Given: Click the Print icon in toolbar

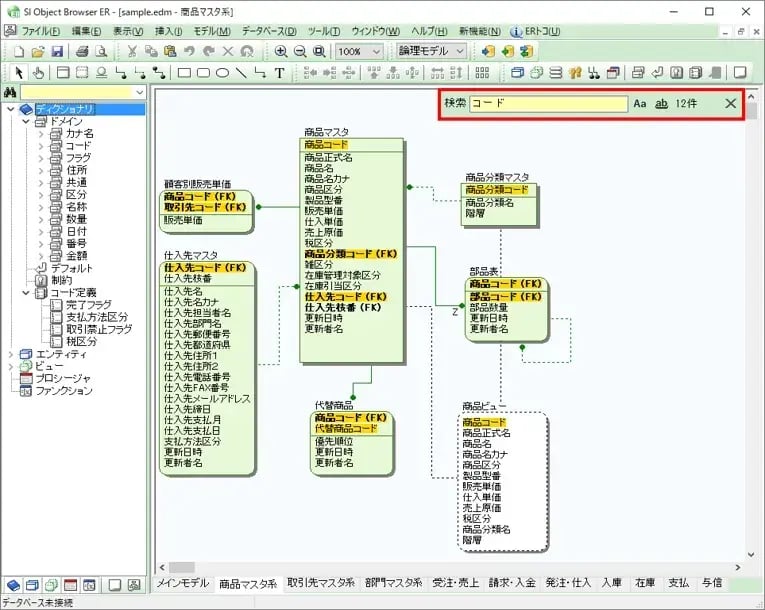Looking at the screenshot, I should tap(83, 51).
